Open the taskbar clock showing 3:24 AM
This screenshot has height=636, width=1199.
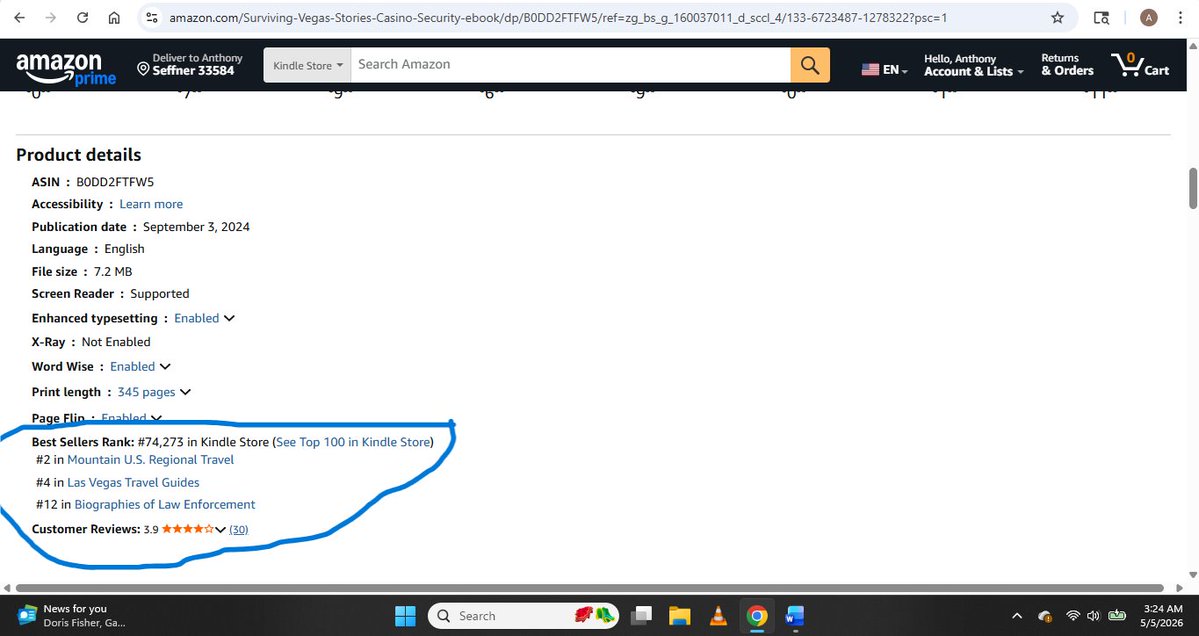click(1163, 615)
